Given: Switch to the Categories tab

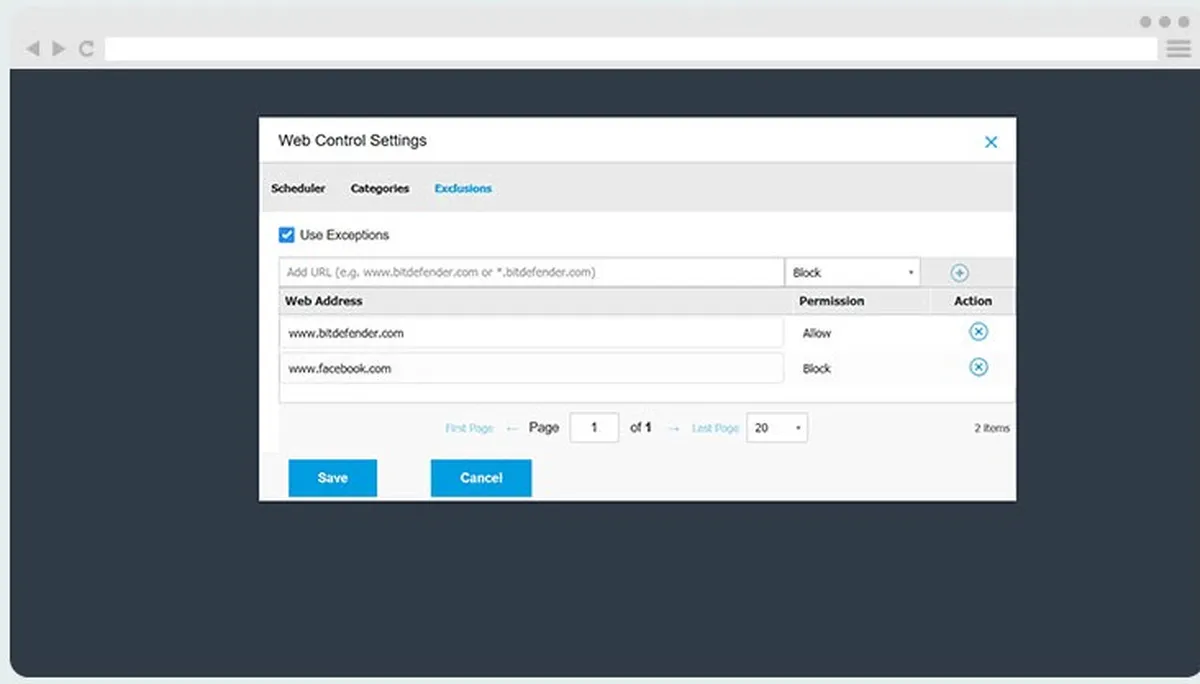Looking at the screenshot, I should coord(380,188).
